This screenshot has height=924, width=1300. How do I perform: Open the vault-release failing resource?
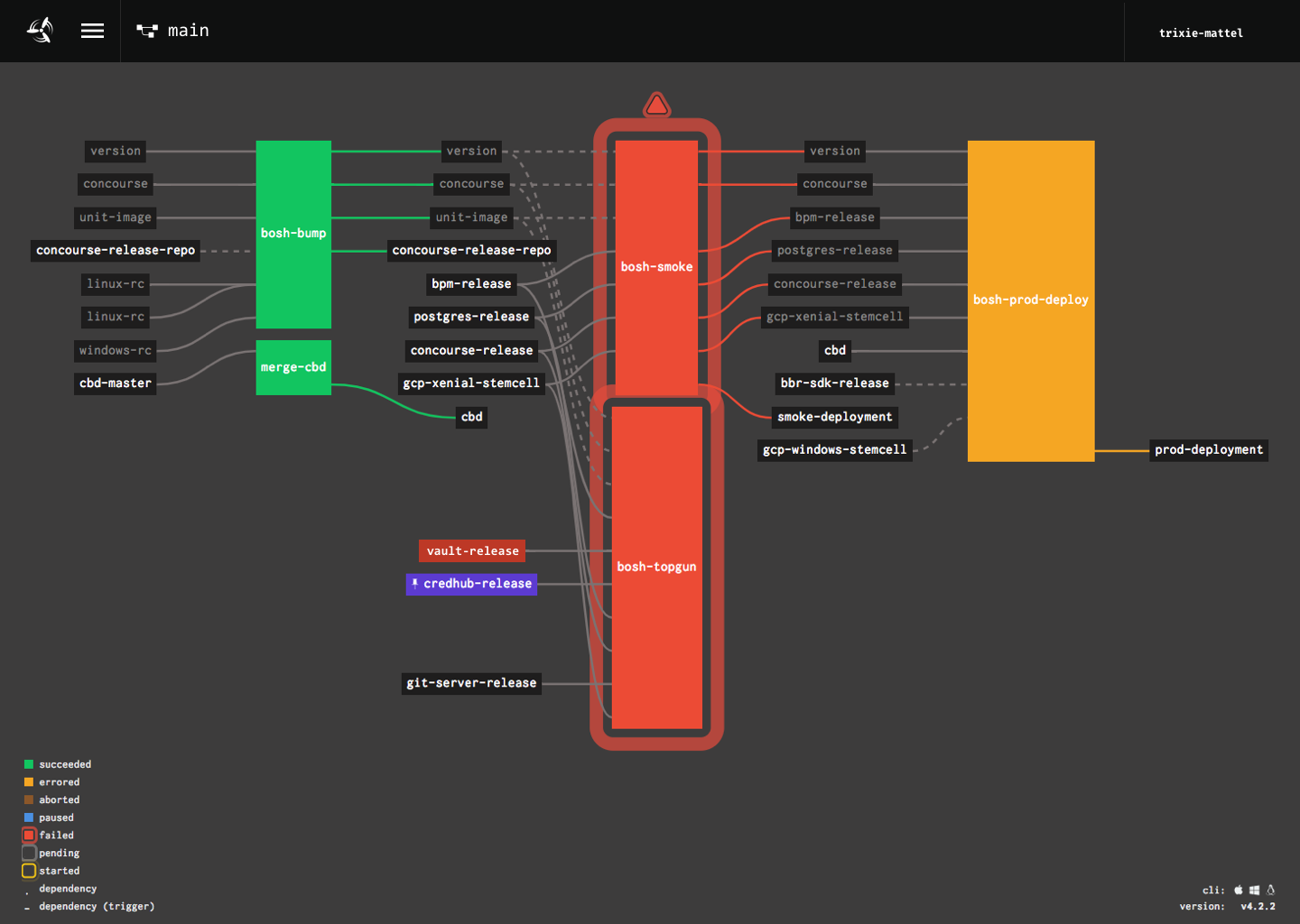pos(471,550)
